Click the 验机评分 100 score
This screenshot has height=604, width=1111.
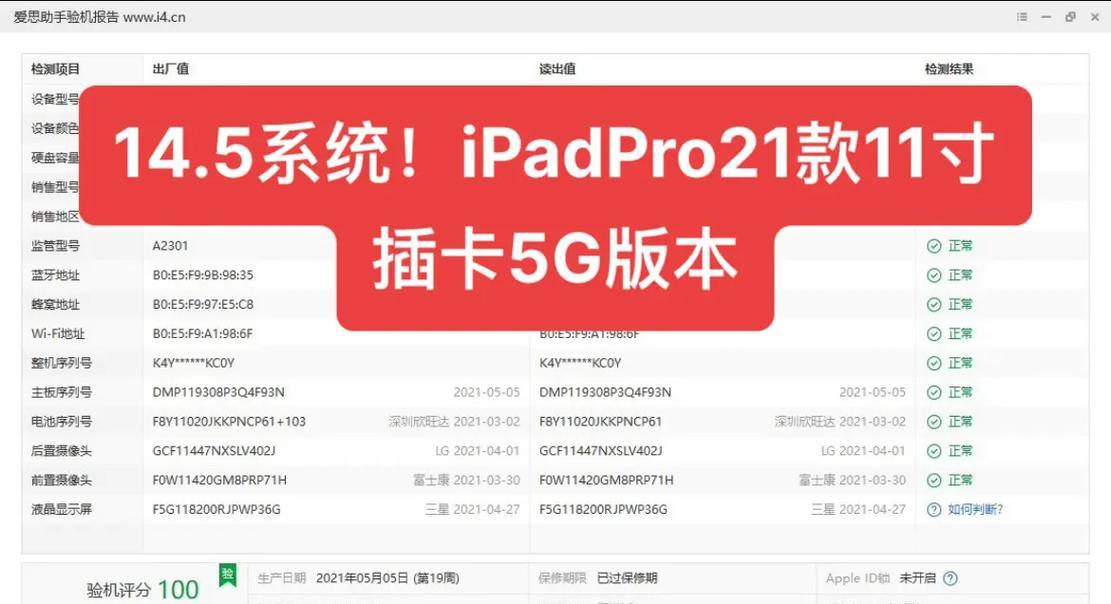click(x=142, y=589)
